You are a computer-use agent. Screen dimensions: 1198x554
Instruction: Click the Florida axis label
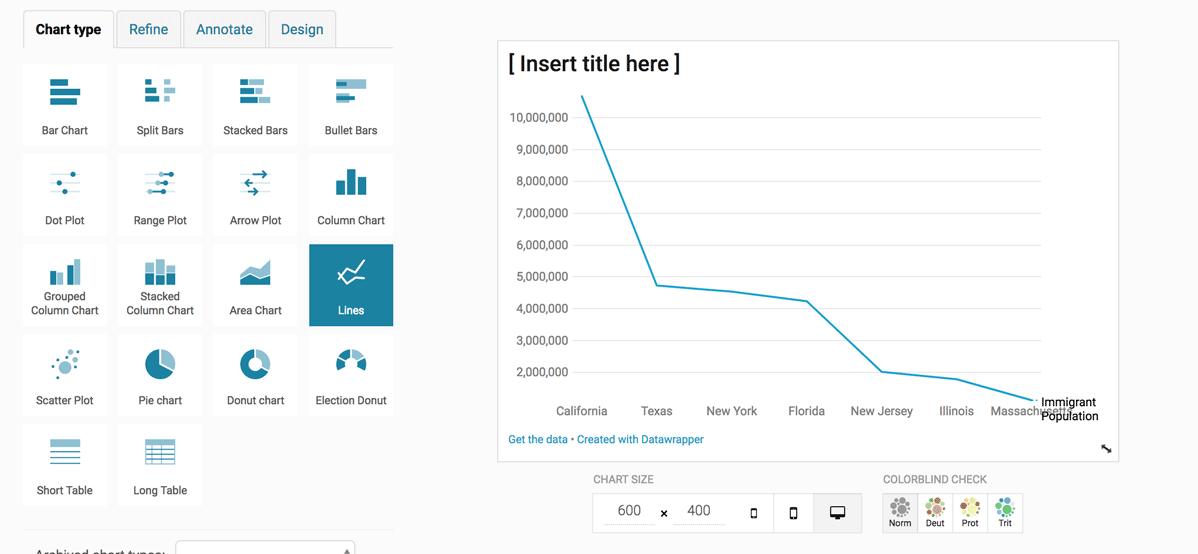[x=806, y=411]
